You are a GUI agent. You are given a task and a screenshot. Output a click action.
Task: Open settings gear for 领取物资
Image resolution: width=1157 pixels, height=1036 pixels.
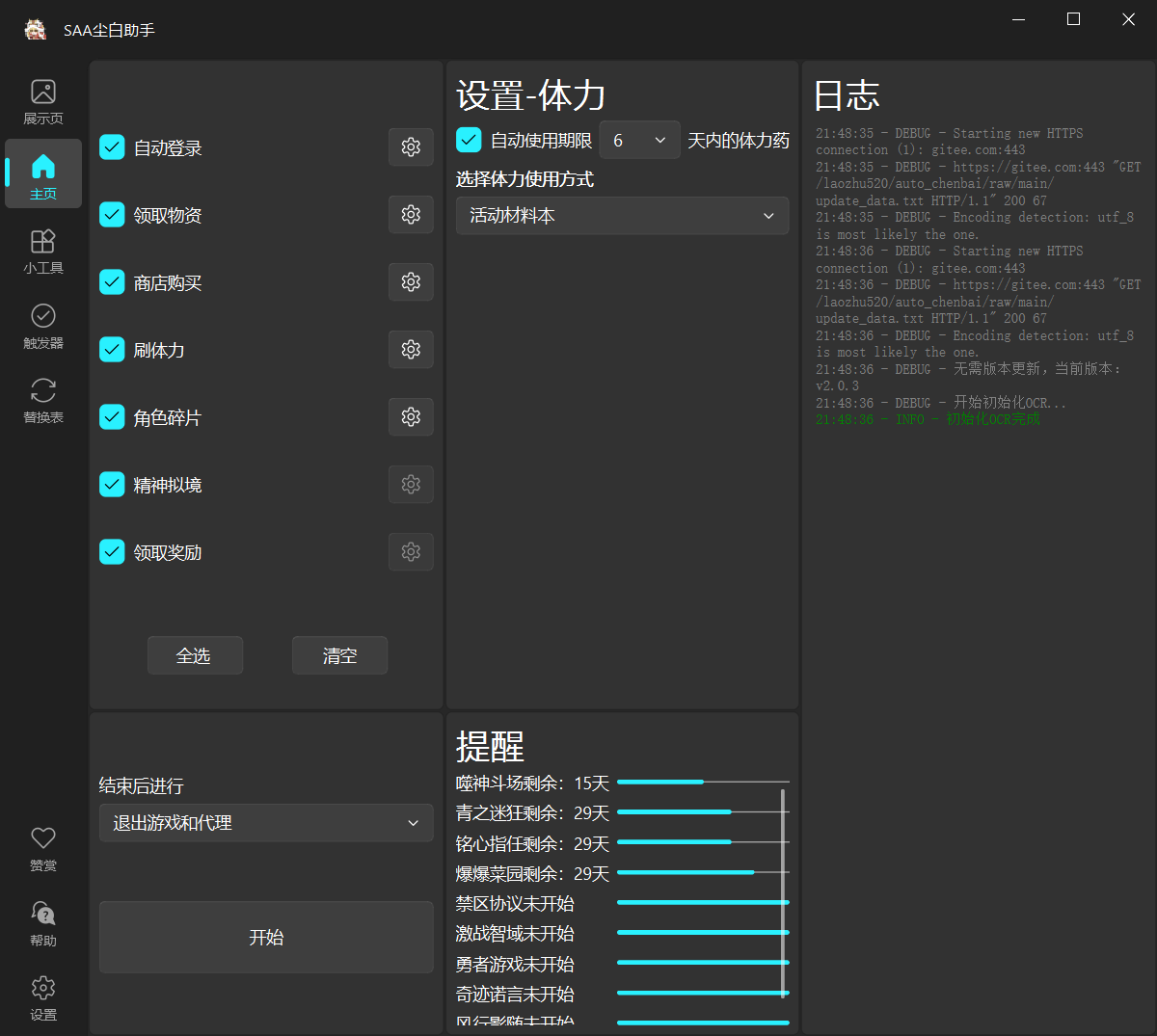point(411,215)
